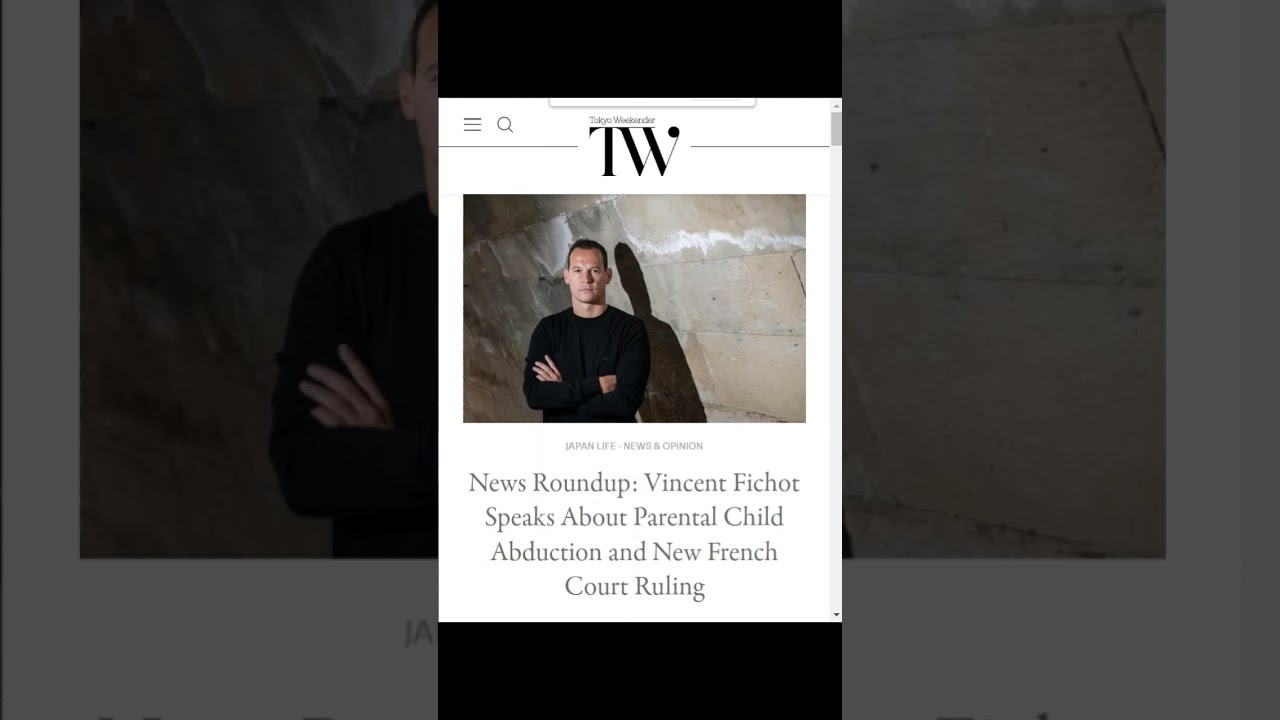This screenshot has height=720, width=1280.
Task: Click the small Tokyo Weekender wordmark
Action: click(622, 120)
